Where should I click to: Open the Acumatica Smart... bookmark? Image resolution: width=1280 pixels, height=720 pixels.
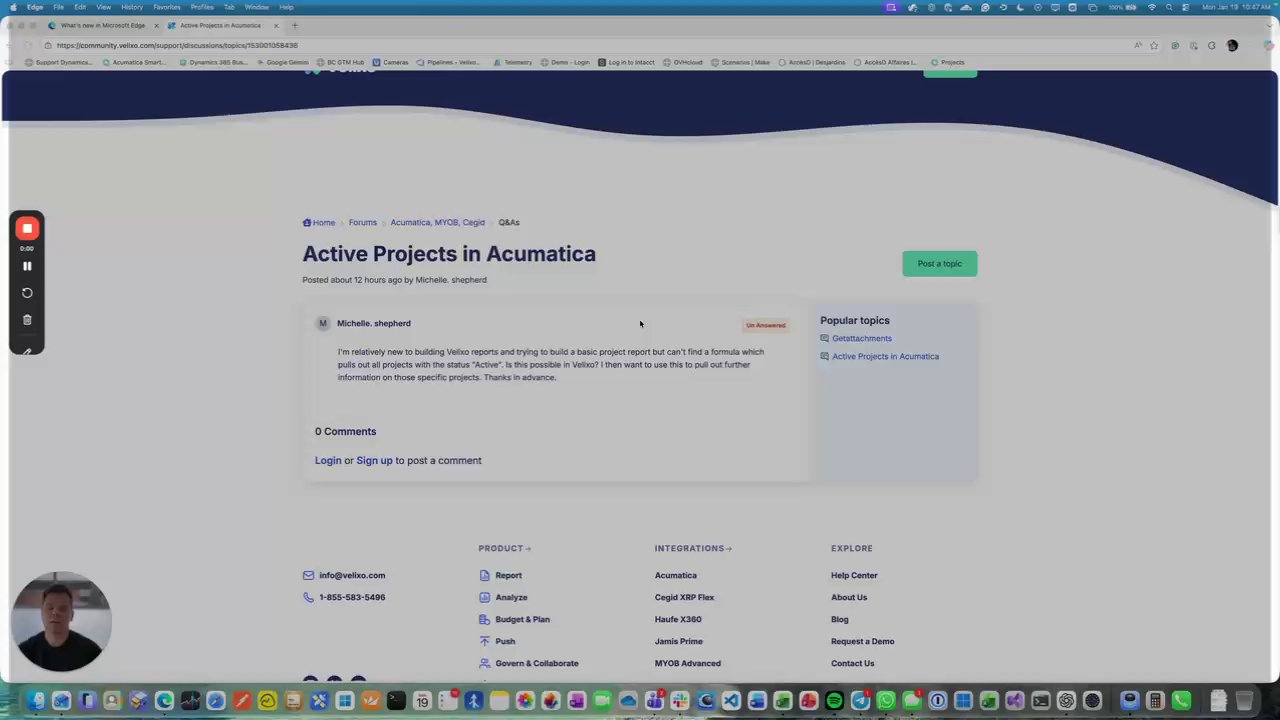(x=134, y=62)
